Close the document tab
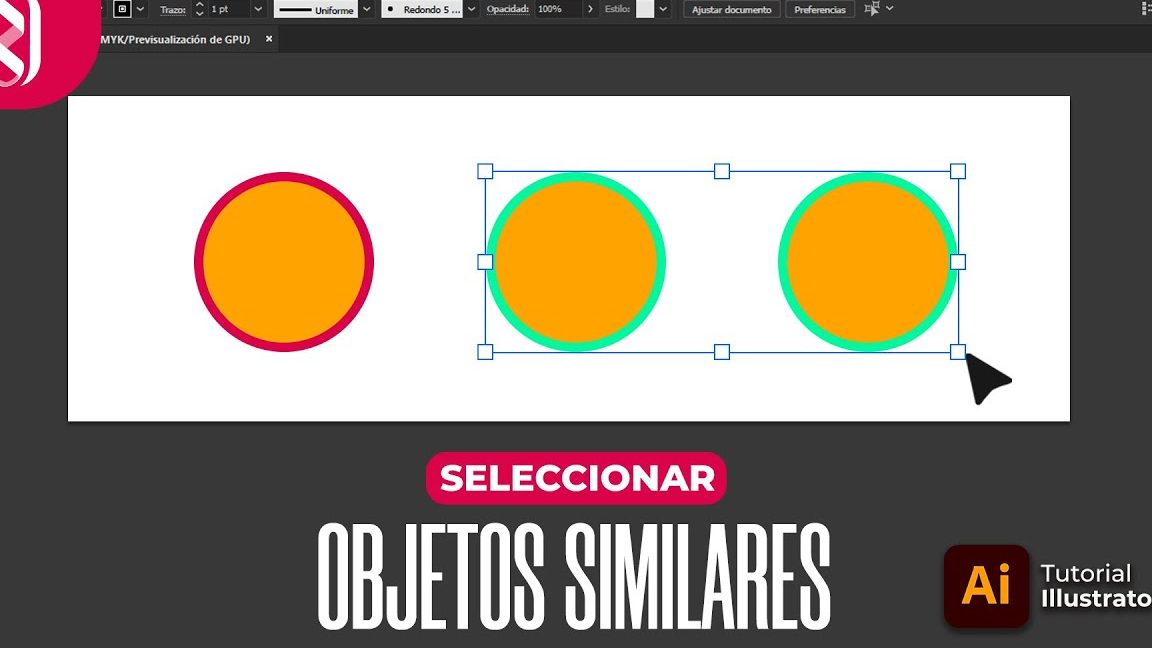 pyautogui.click(x=269, y=39)
